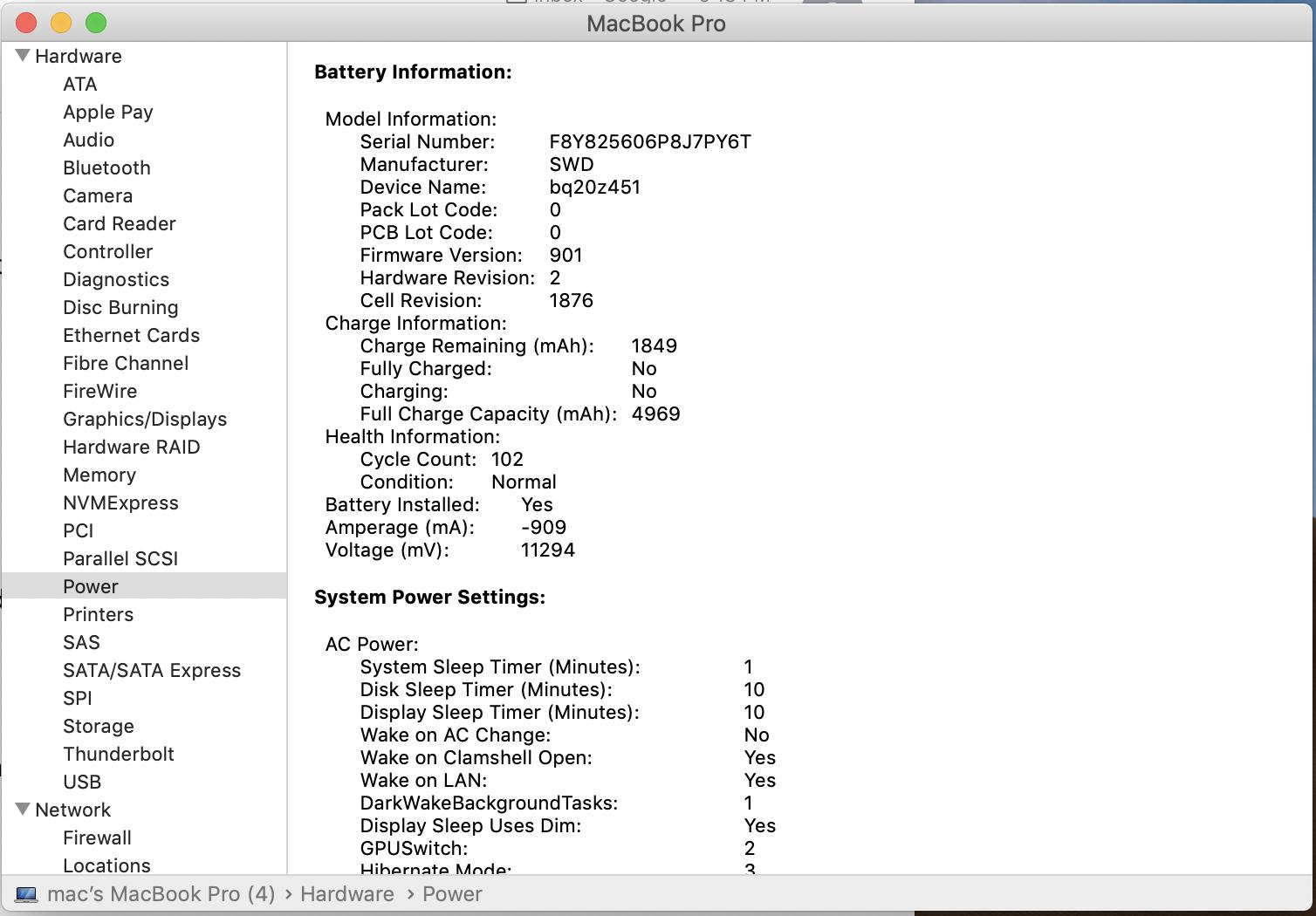The width and height of the screenshot is (1316, 916).
Task: Select Disc Burning entry
Action: pos(120,307)
